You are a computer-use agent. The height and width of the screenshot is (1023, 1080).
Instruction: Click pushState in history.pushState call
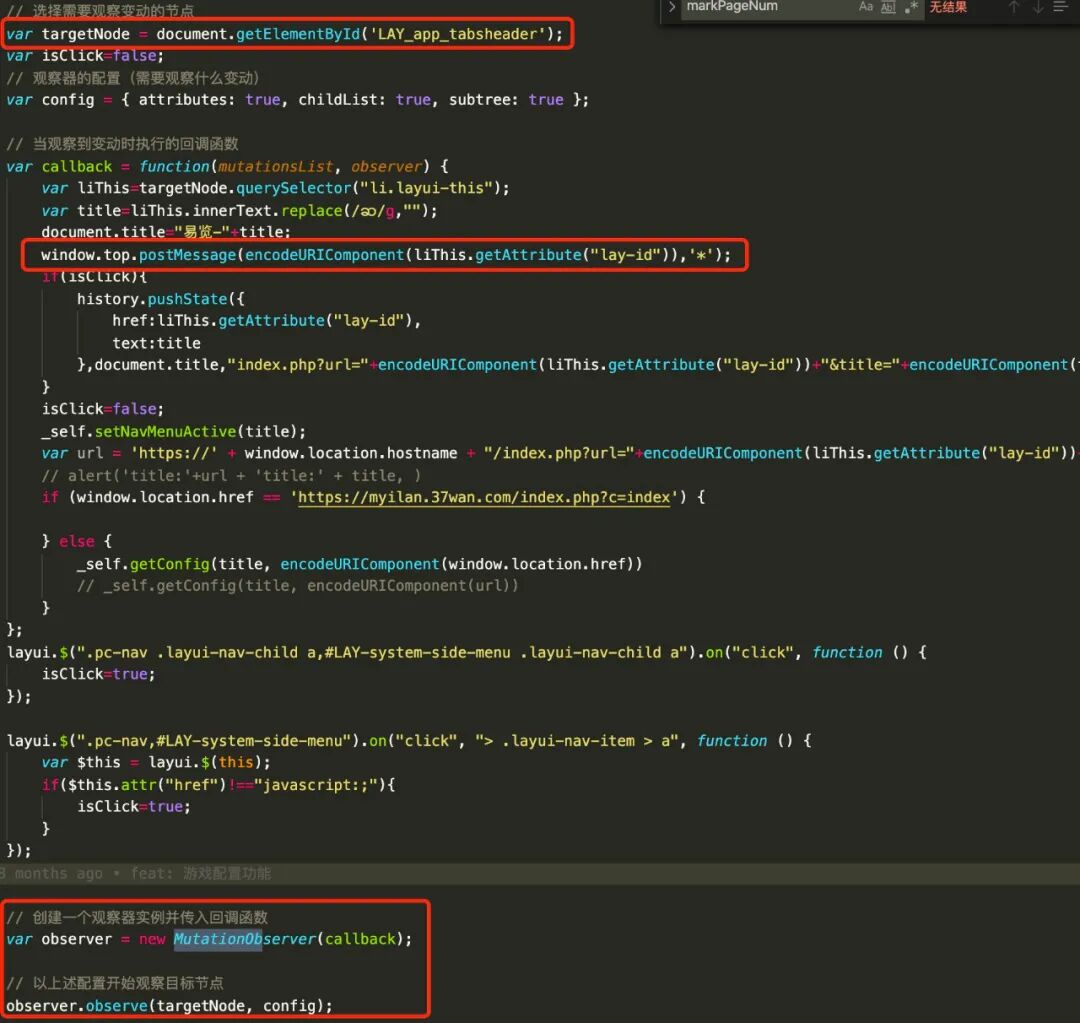click(187, 299)
